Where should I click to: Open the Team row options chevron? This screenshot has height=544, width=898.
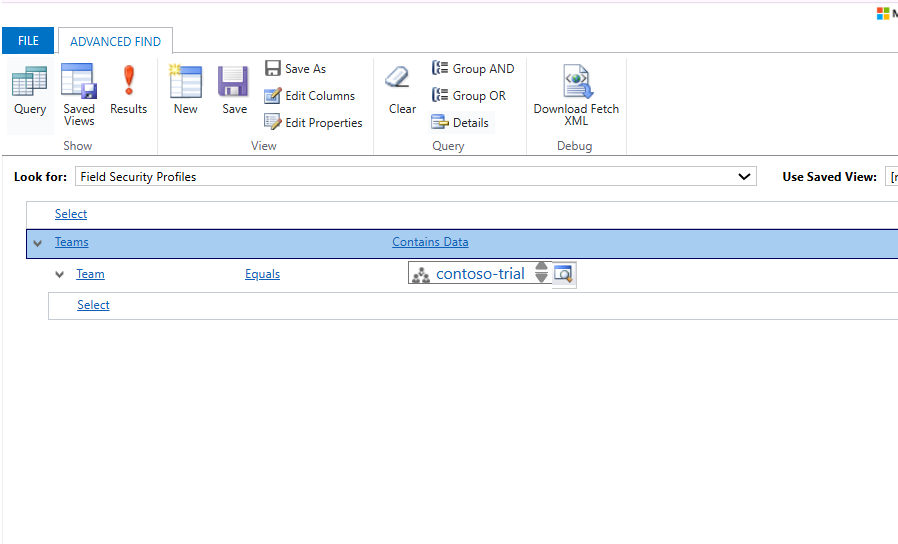click(60, 275)
